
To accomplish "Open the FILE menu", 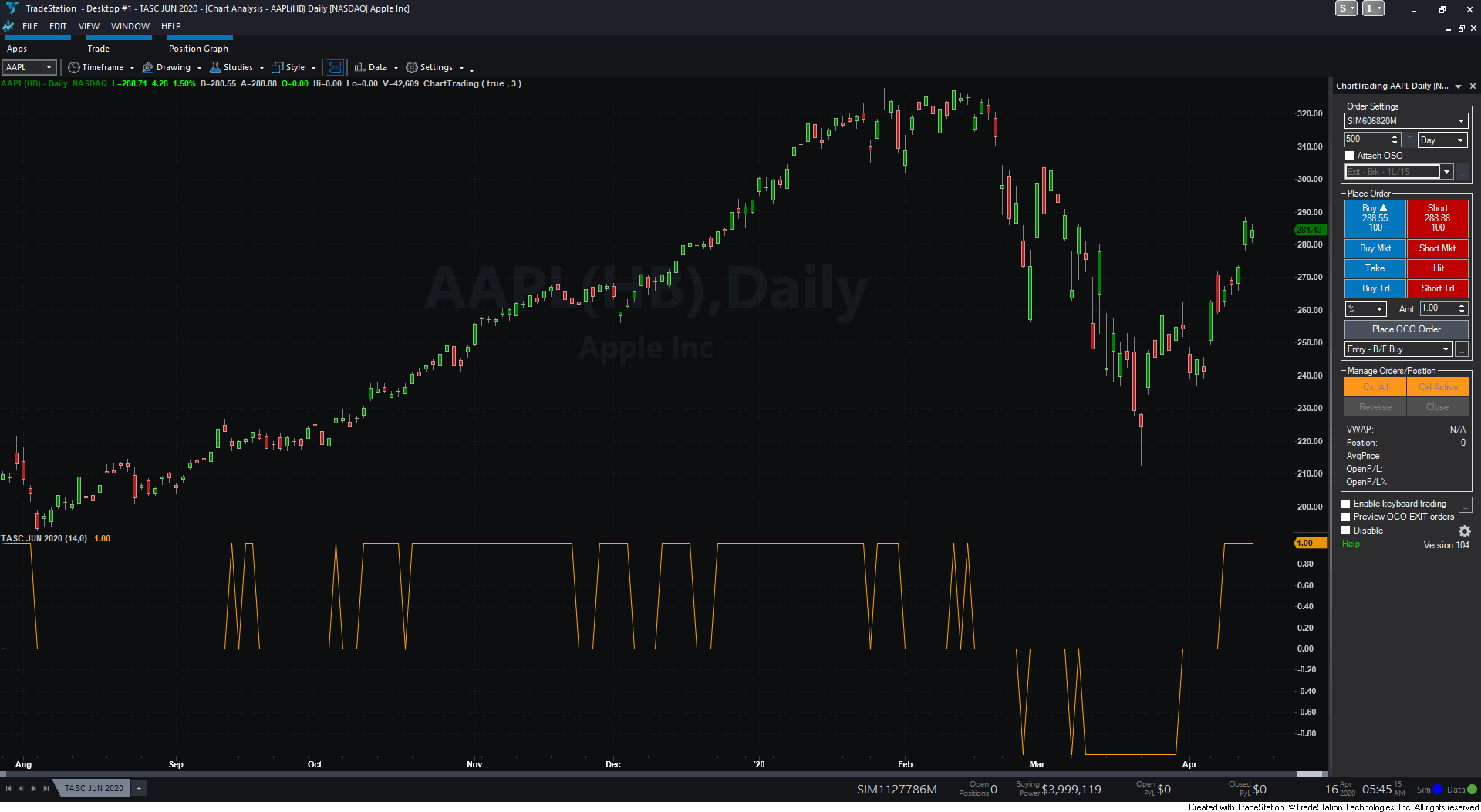I will coord(30,26).
